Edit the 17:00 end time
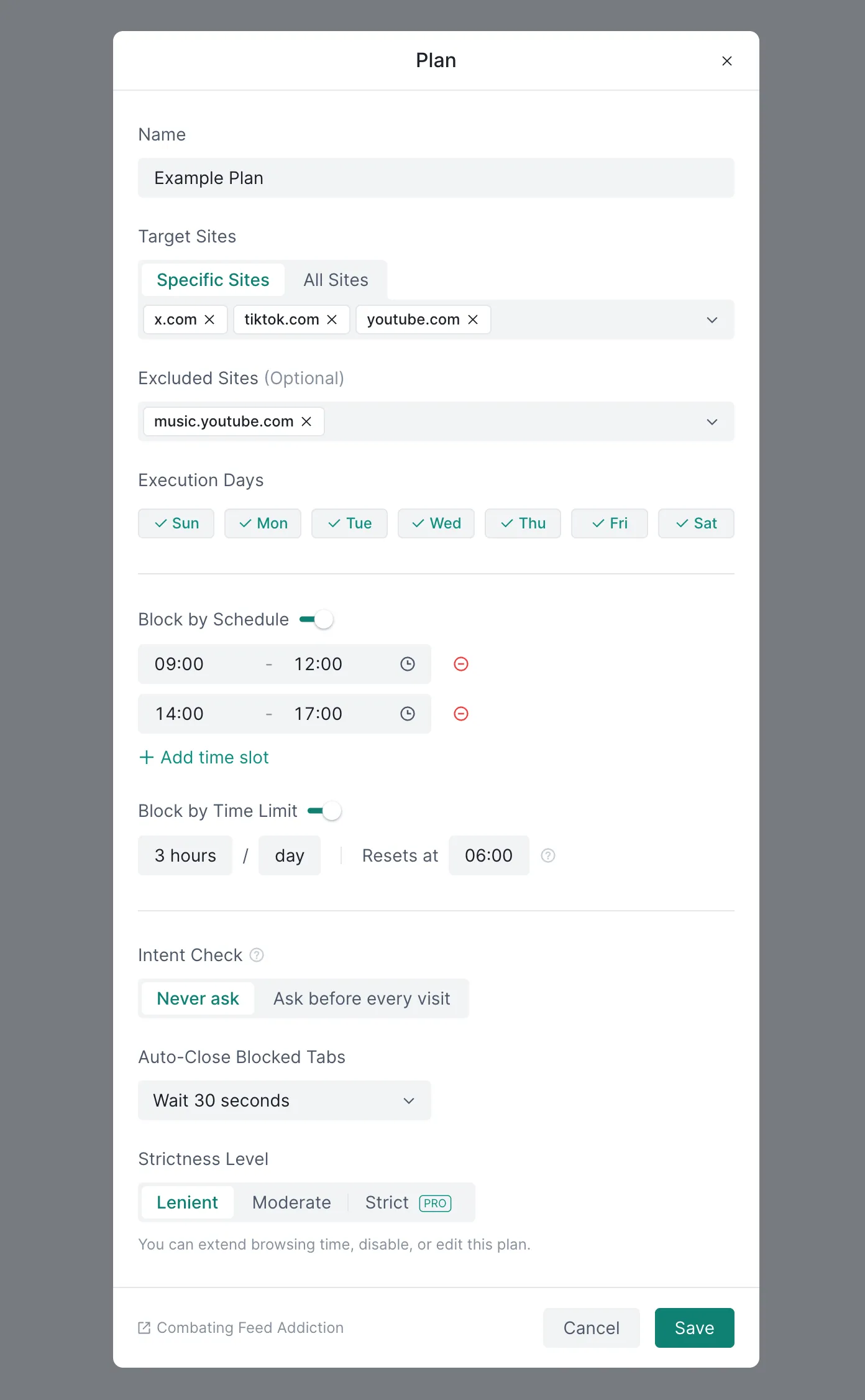865x1400 pixels. pos(318,714)
